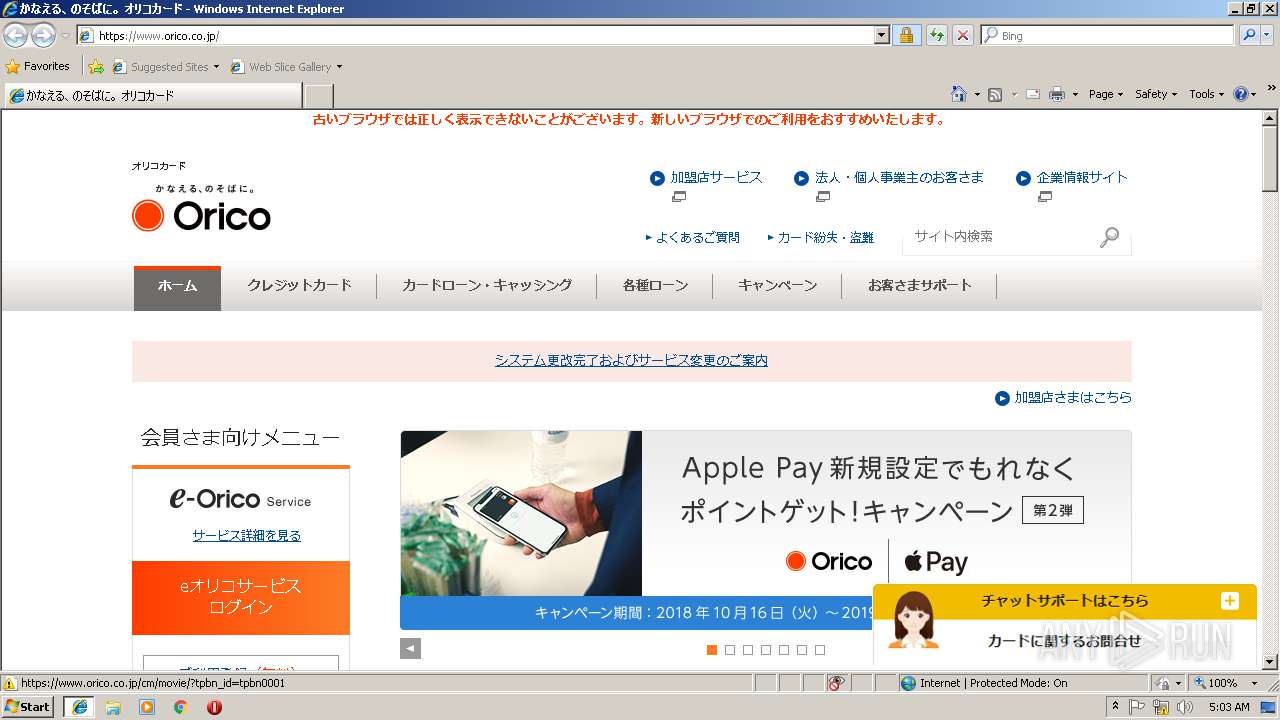Click previous slide arrow under banner

pos(410,648)
